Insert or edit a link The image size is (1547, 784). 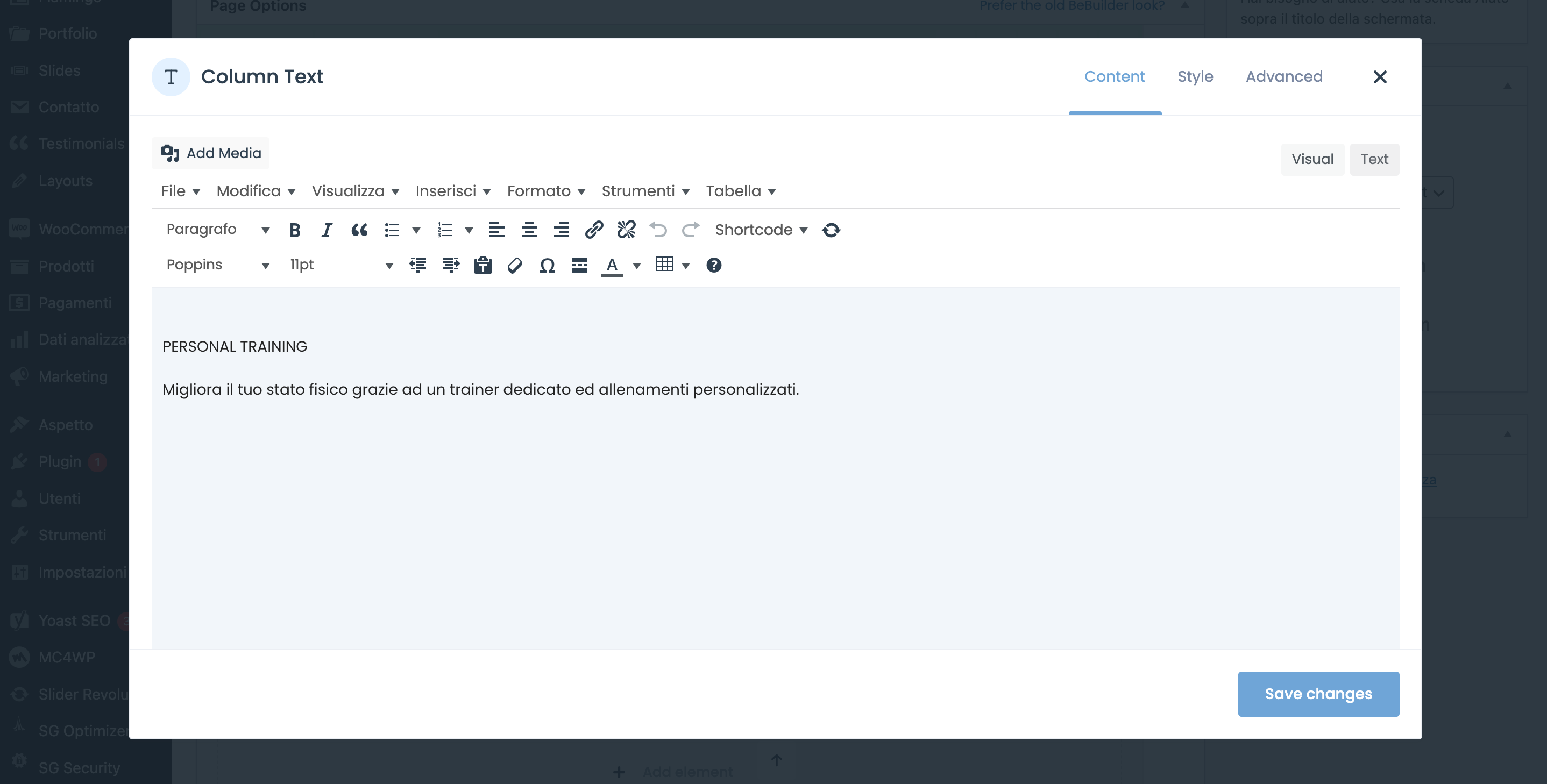coord(594,230)
